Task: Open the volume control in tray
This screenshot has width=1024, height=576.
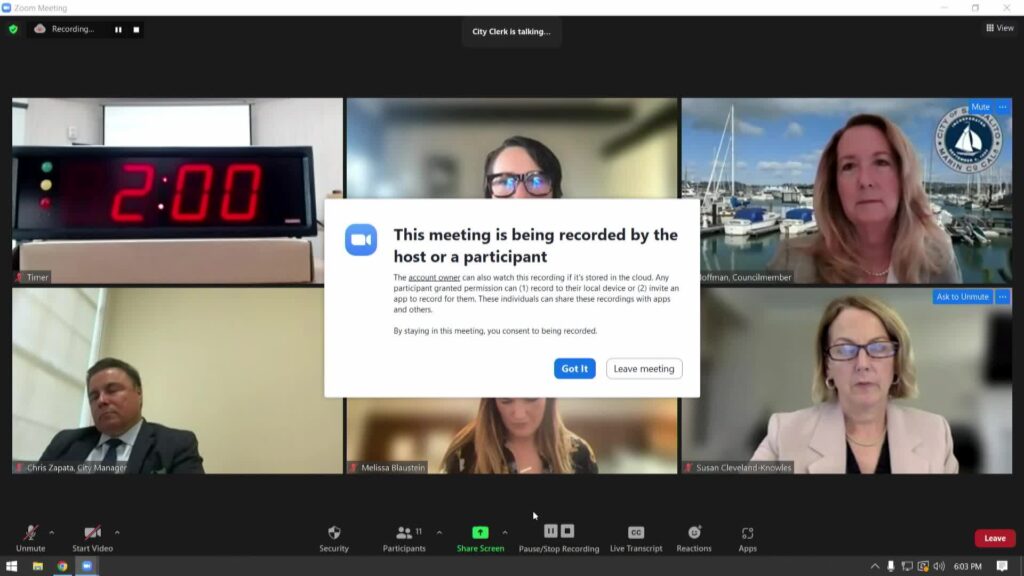Action: [939, 566]
